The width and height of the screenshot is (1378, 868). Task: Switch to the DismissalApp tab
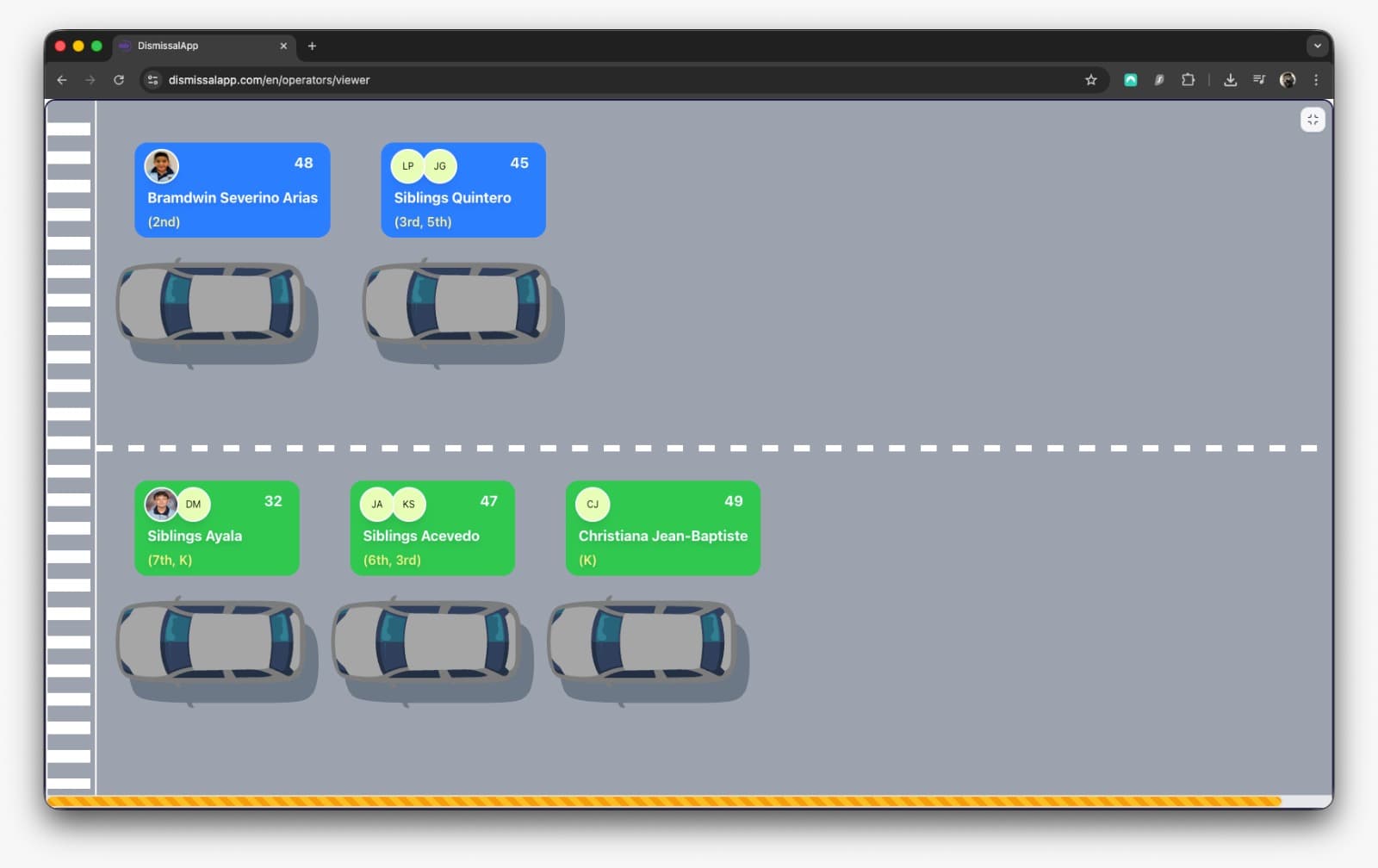pyautogui.click(x=198, y=46)
